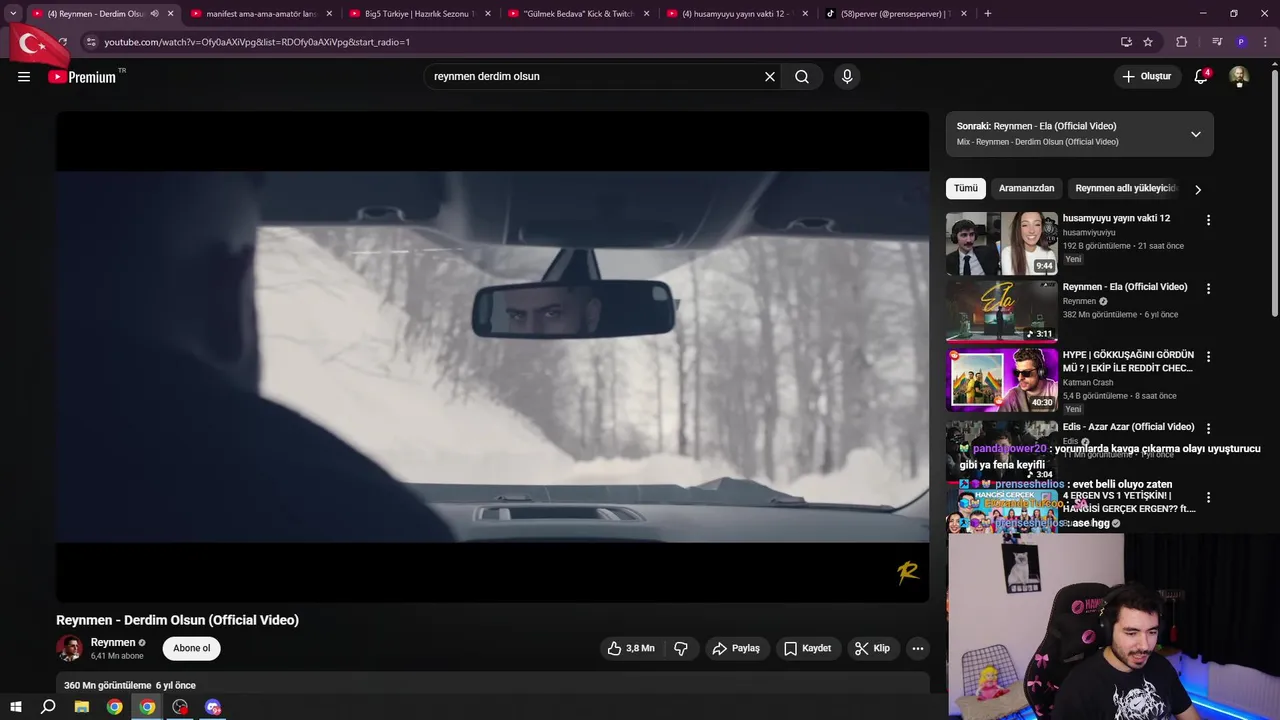Dislike the video with thumbs down
The width and height of the screenshot is (1280, 720).
pyautogui.click(x=681, y=648)
